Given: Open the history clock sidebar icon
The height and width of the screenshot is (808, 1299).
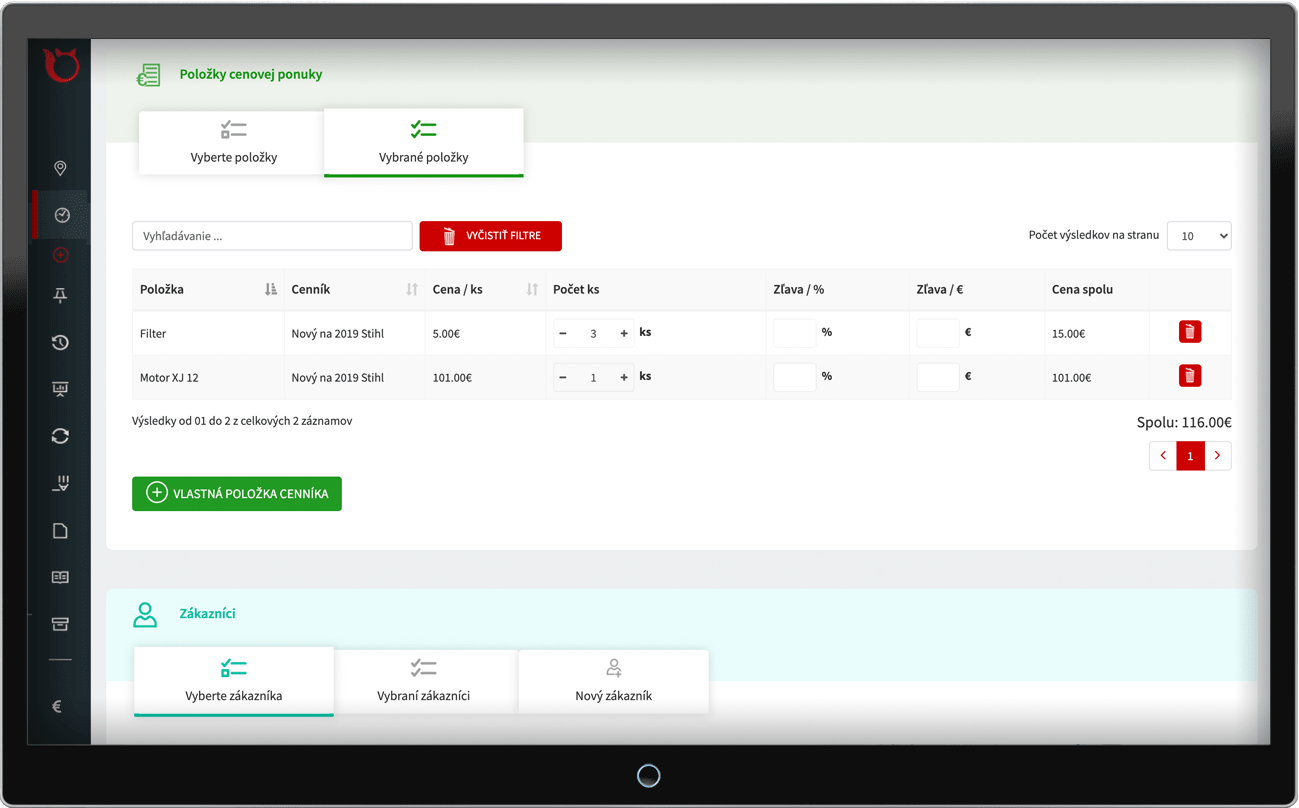Looking at the screenshot, I should point(60,342).
